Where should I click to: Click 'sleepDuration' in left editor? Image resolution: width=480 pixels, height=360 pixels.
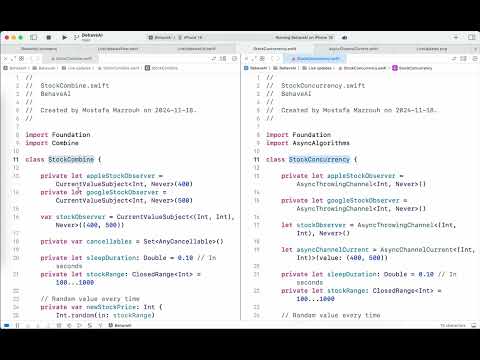112,258
